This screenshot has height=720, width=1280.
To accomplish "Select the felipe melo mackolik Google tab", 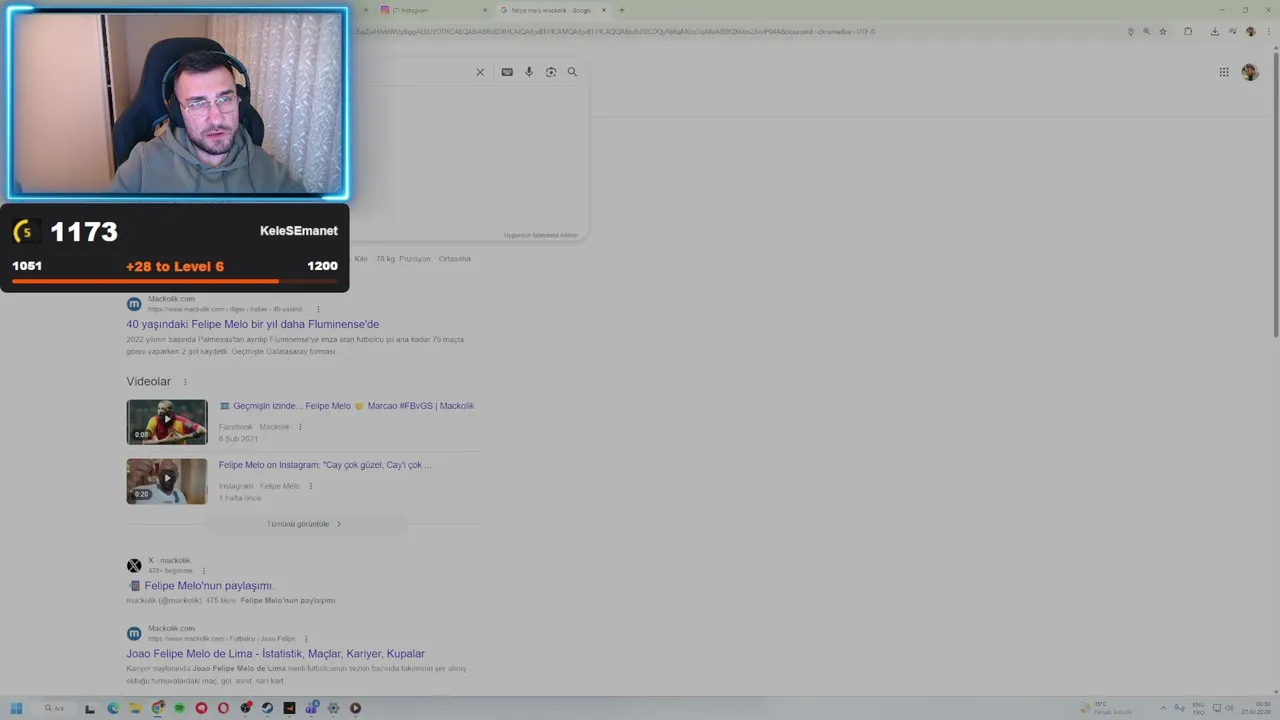I will coord(553,10).
